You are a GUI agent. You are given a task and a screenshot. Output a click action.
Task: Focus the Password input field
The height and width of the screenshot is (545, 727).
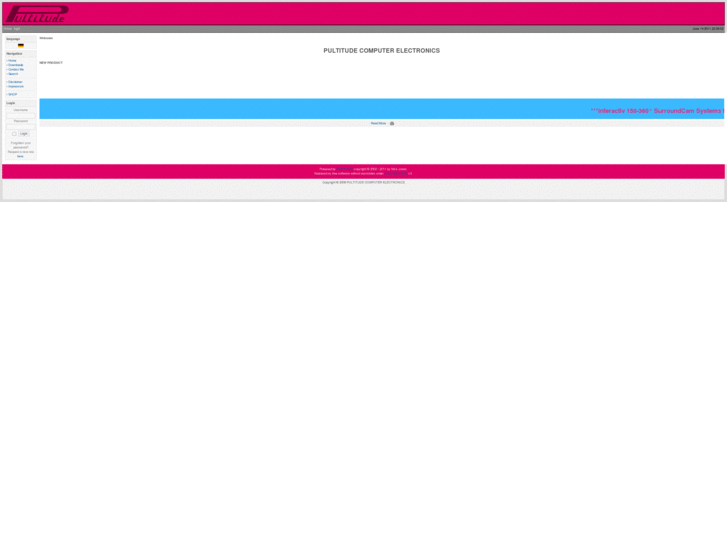pyautogui.click(x=21, y=127)
